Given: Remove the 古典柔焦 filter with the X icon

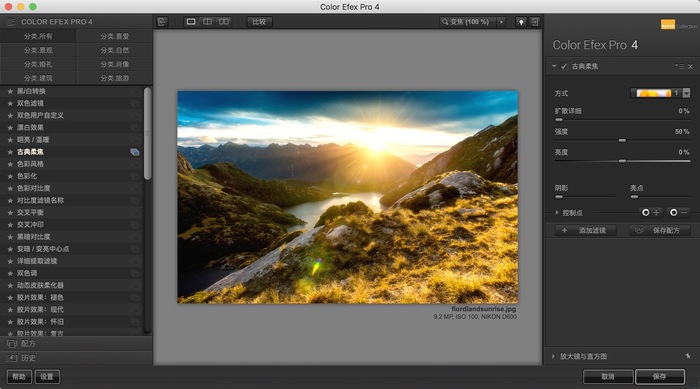Looking at the screenshot, I should (690, 67).
